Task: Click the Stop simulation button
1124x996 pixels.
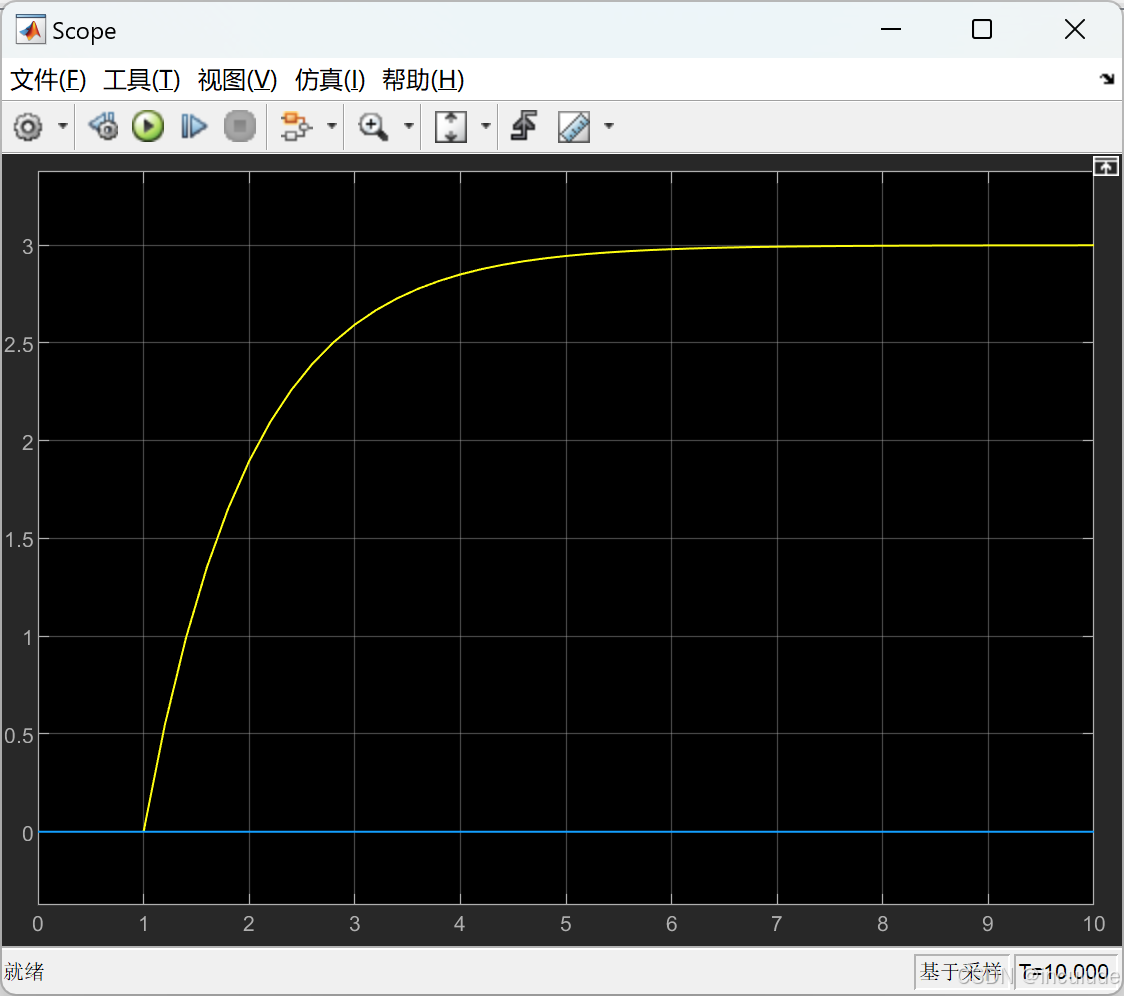Action: point(239,127)
